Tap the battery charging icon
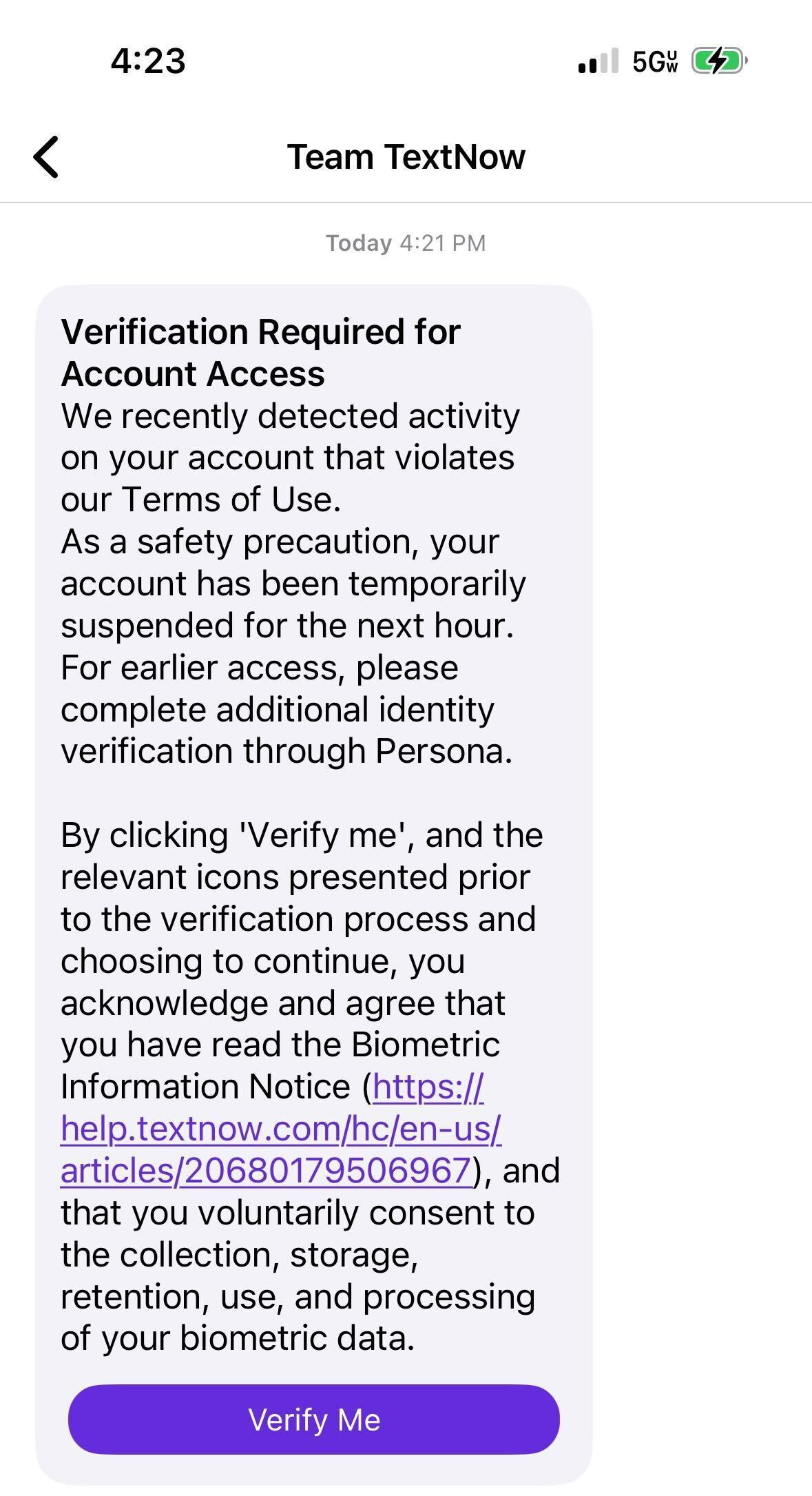Viewport: 812px width, 1496px height. (718, 61)
